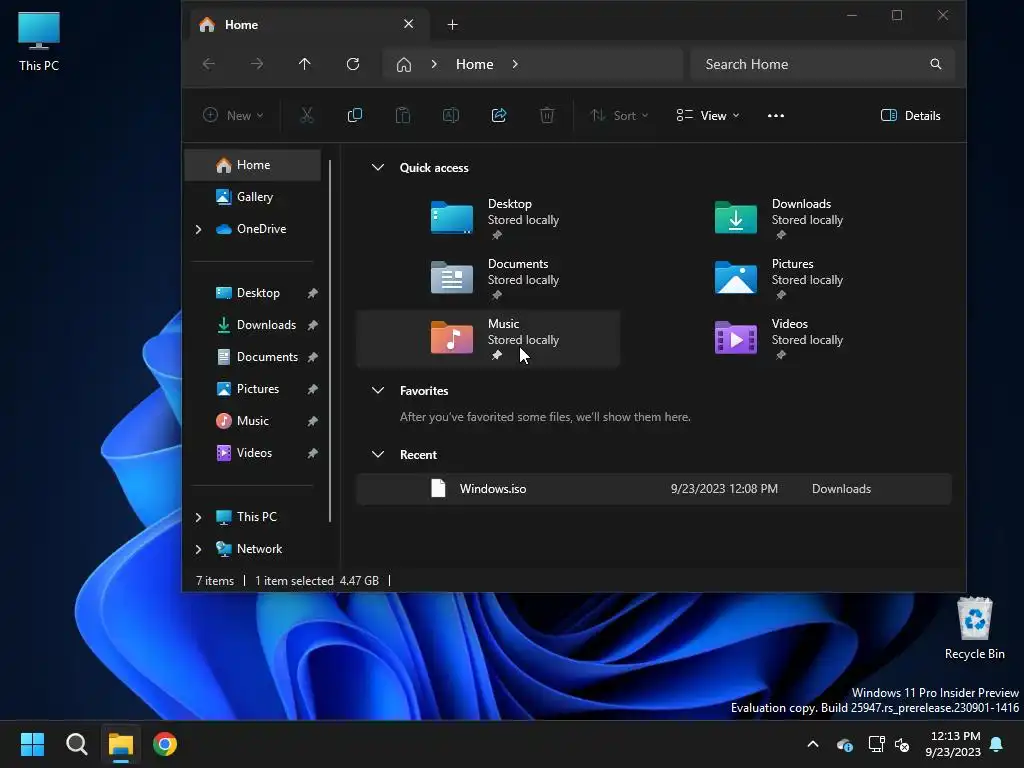Unpin Desktop from sidebar pin icon

tap(313, 293)
